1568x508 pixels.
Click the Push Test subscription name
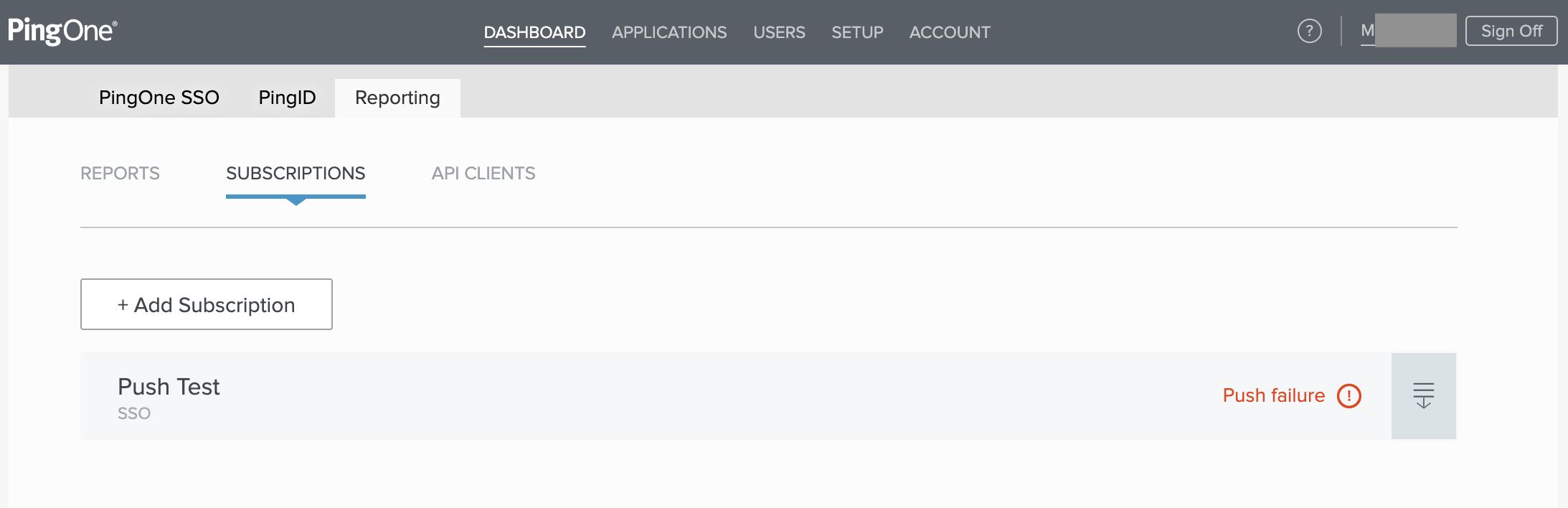(x=169, y=387)
